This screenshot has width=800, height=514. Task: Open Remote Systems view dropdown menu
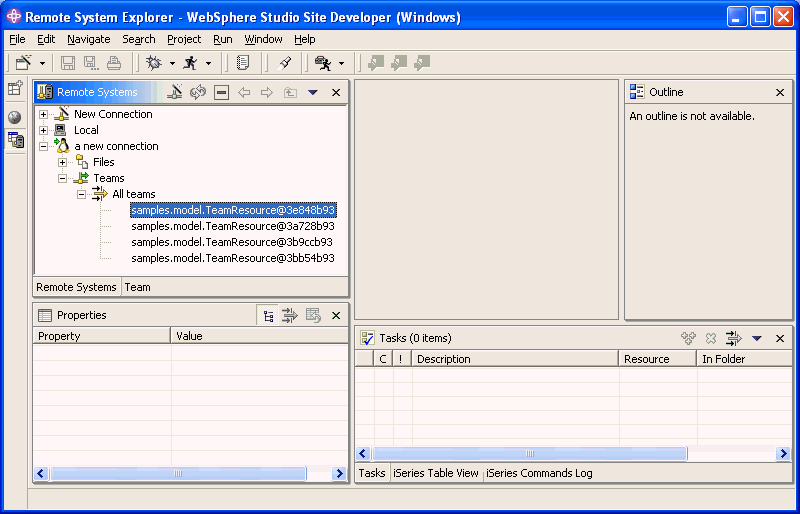tap(312, 92)
